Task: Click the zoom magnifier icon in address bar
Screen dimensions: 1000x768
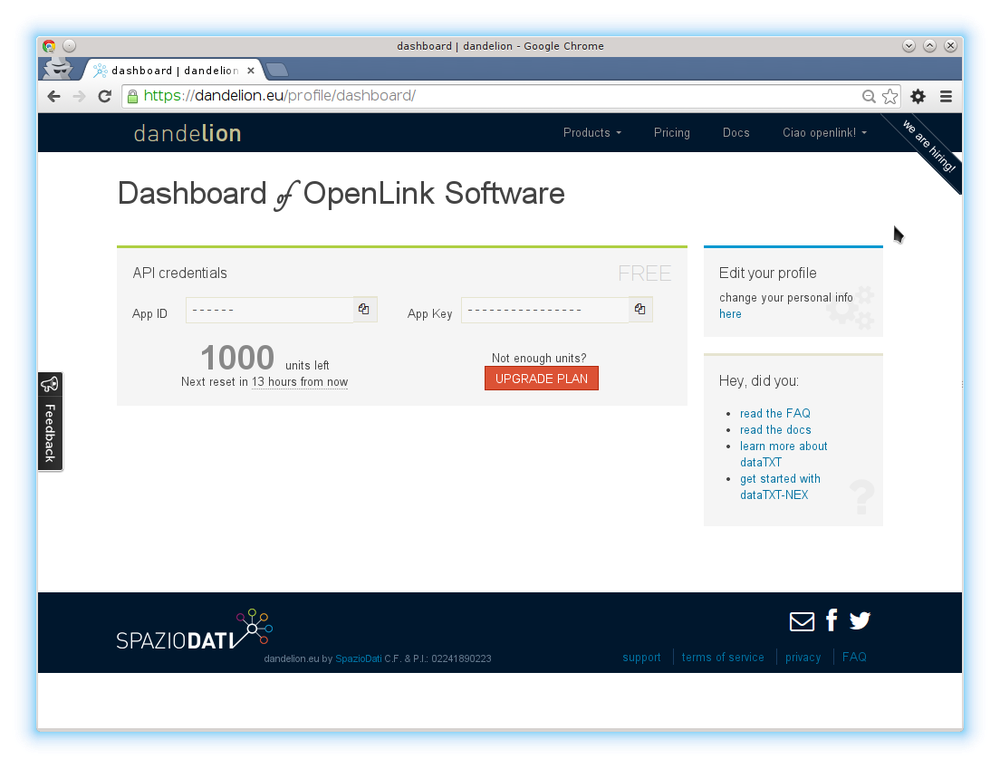Action: [869, 96]
